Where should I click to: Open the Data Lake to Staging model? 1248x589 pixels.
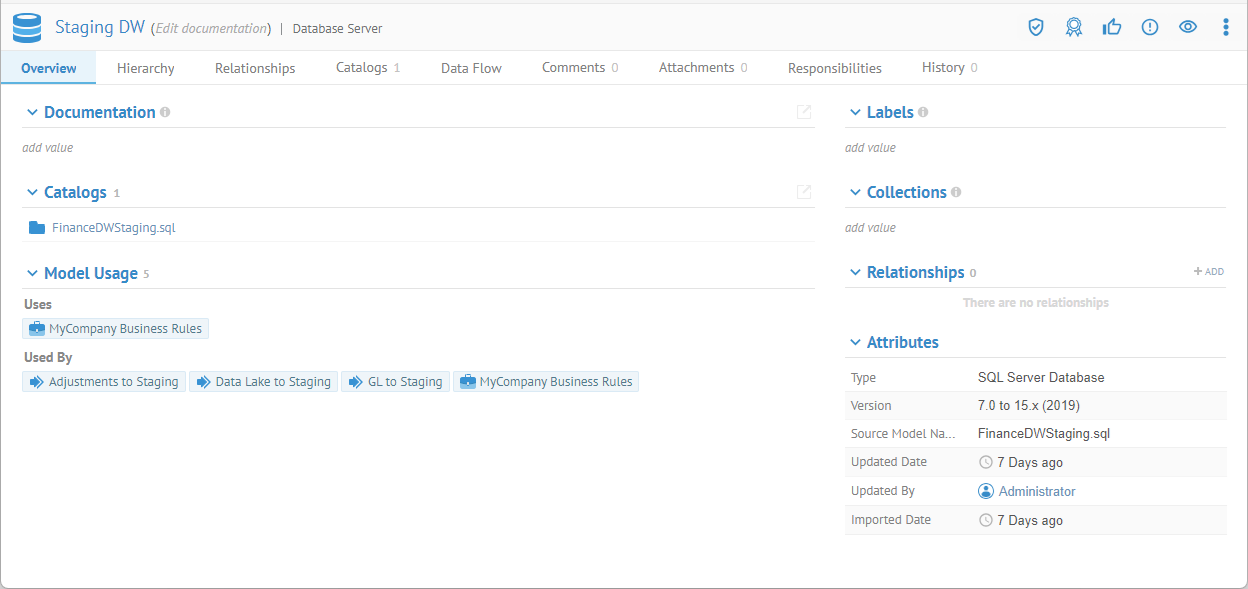[x=263, y=382]
